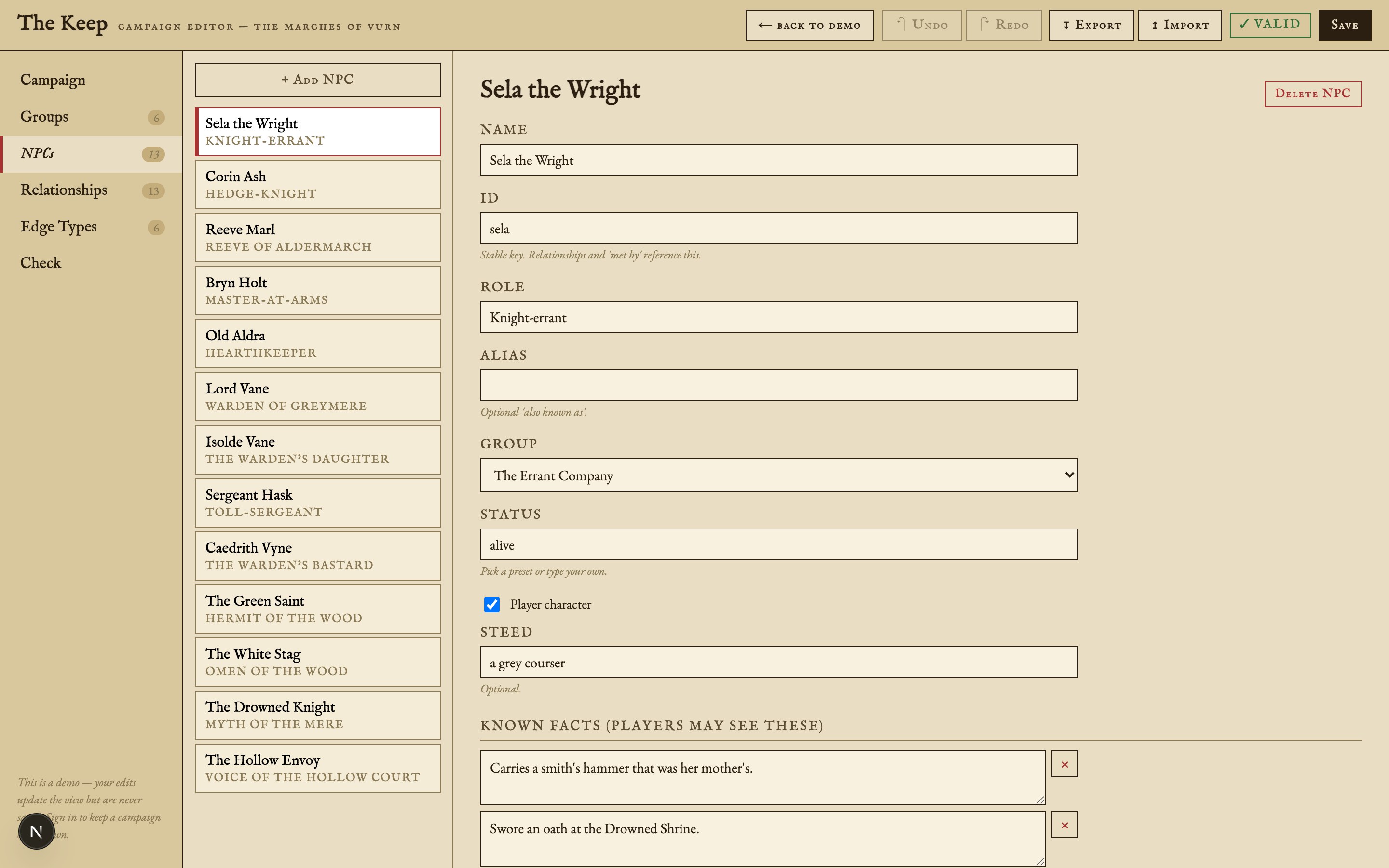1389x868 pixels.
Task: Select Sela the Wright in NPC list
Action: (317, 132)
